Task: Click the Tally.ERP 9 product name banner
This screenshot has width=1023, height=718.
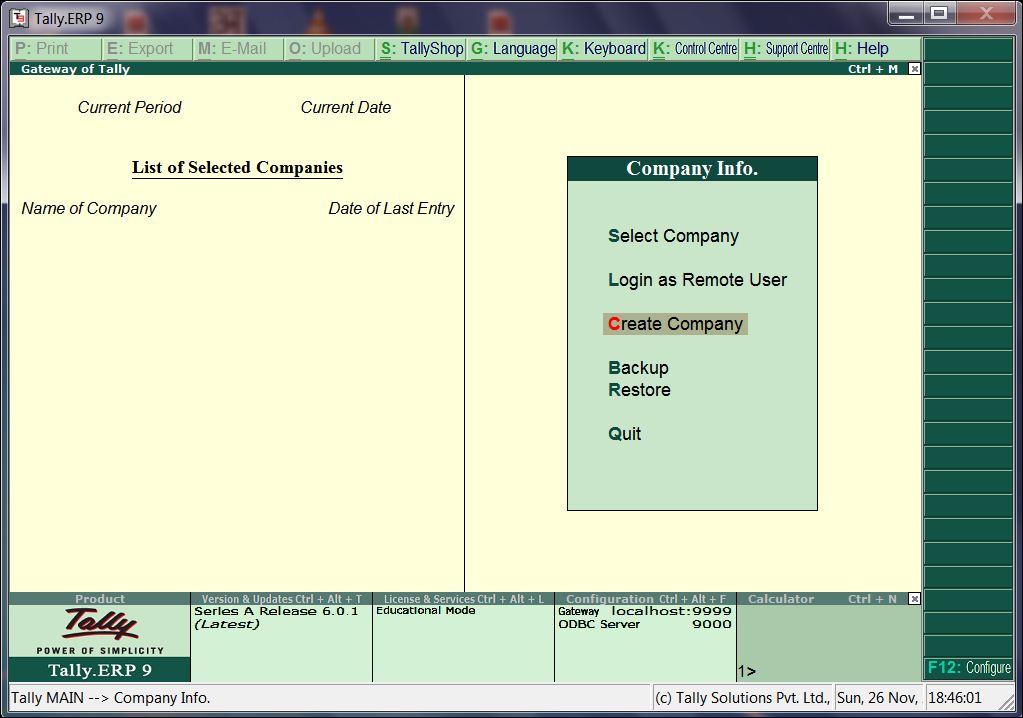Action: 100,670
